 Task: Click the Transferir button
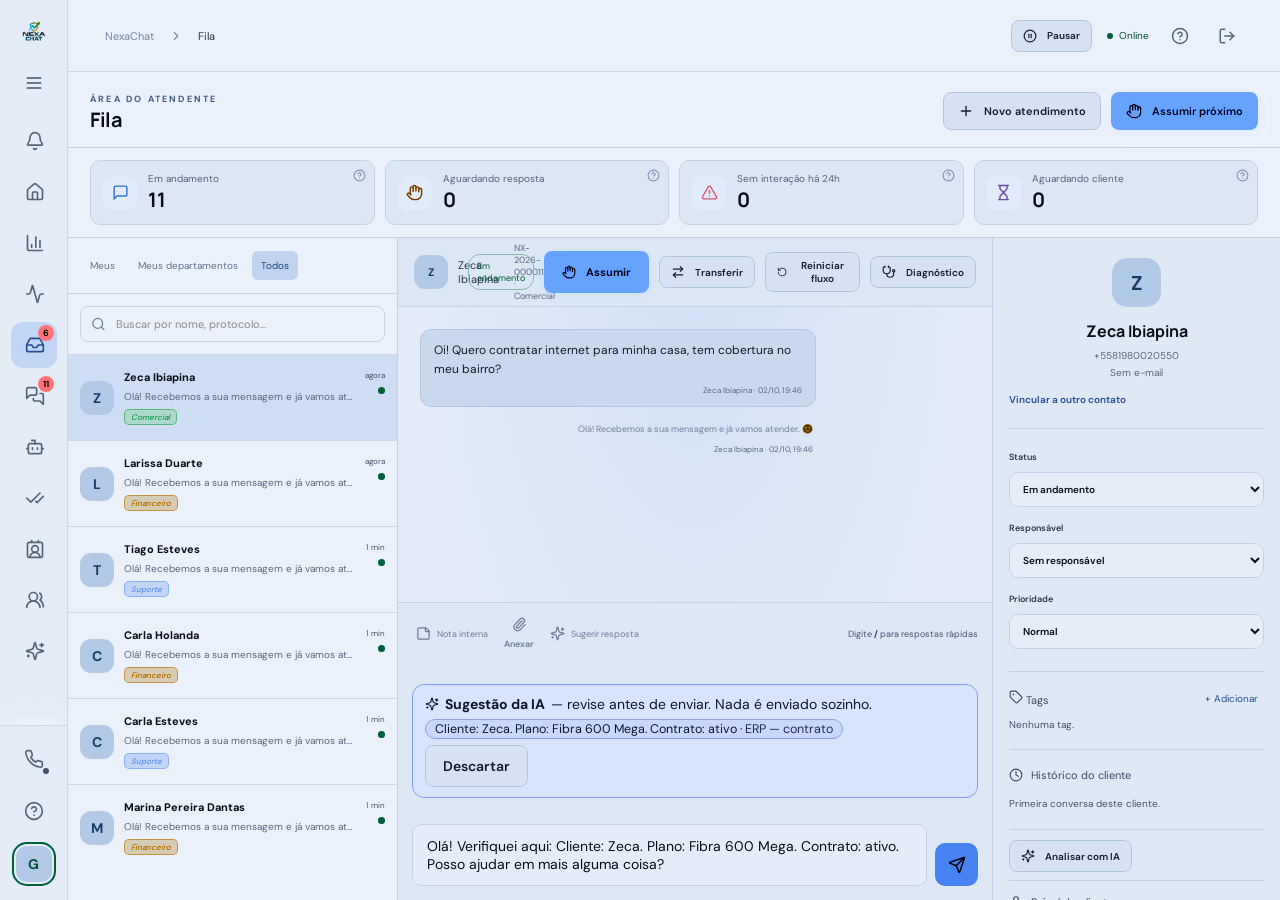point(707,272)
